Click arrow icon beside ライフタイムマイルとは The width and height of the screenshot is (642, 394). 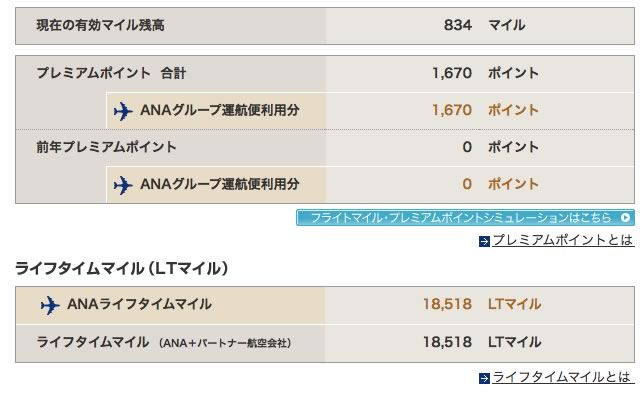484,378
